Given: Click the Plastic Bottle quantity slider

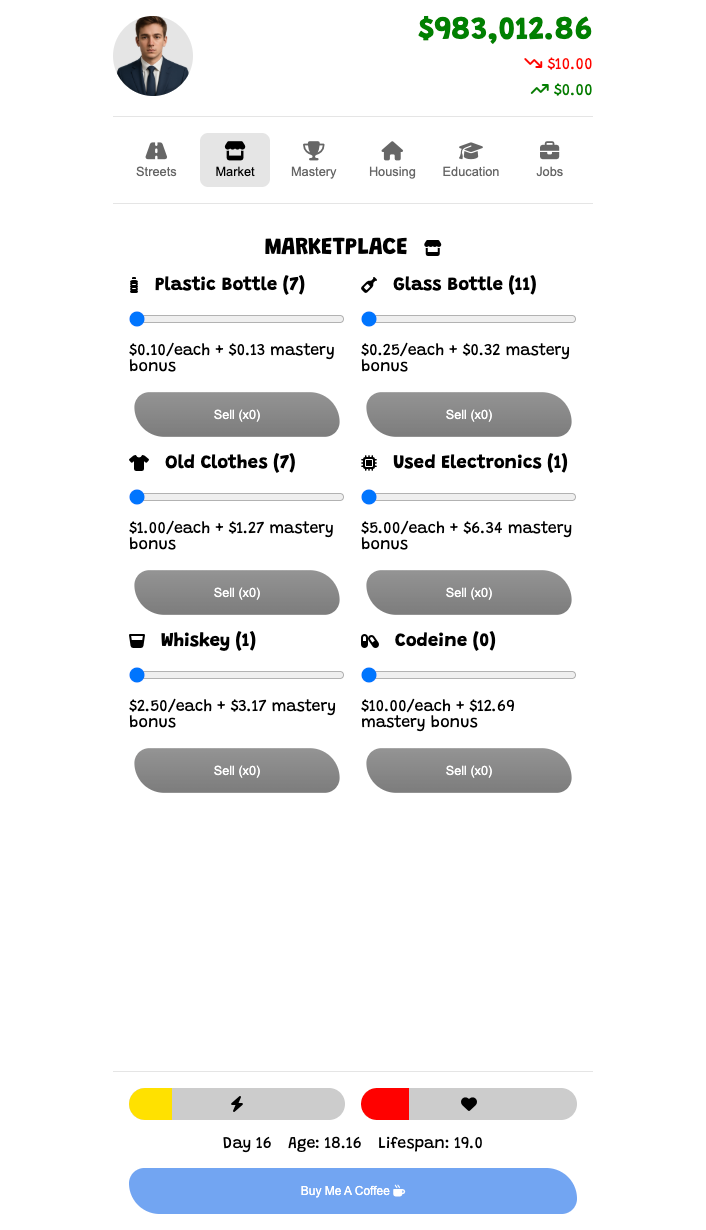Looking at the screenshot, I should click(237, 319).
